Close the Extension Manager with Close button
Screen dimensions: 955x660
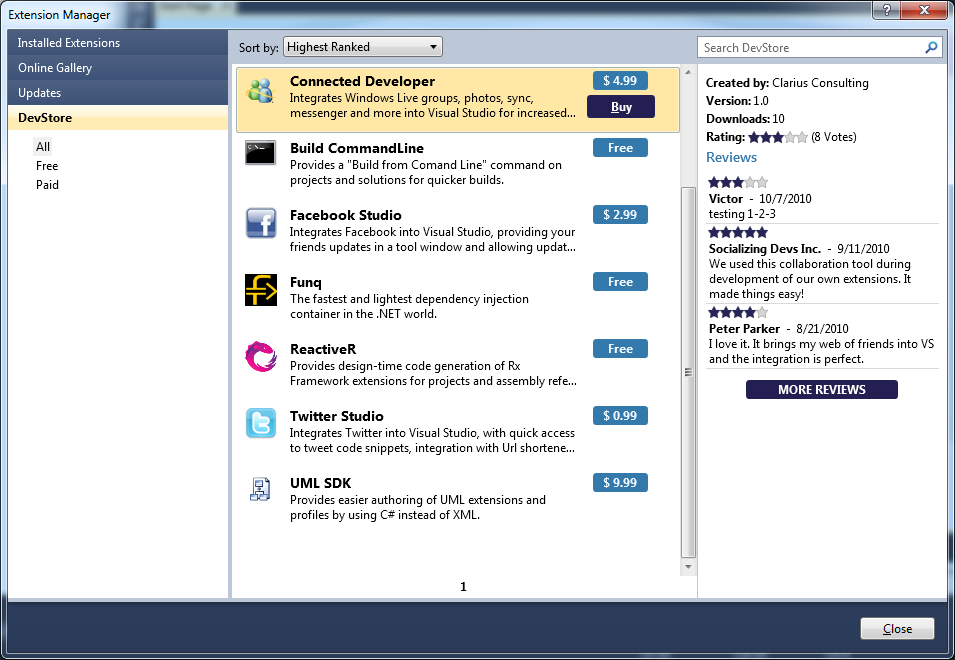pyautogui.click(x=897, y=628)
